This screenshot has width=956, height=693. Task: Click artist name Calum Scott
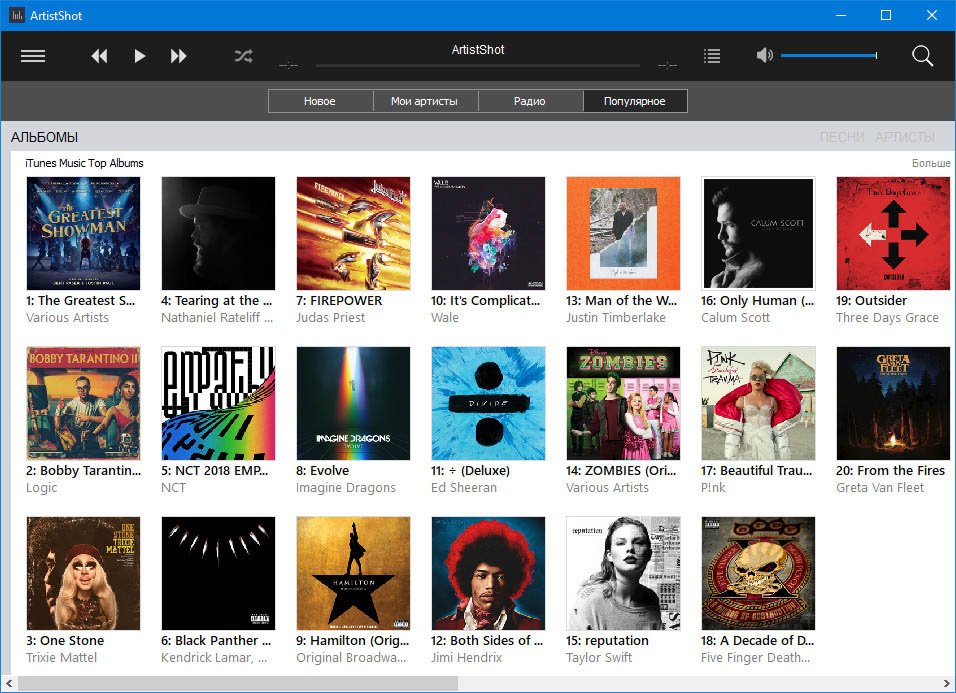[x=735, y=318]
